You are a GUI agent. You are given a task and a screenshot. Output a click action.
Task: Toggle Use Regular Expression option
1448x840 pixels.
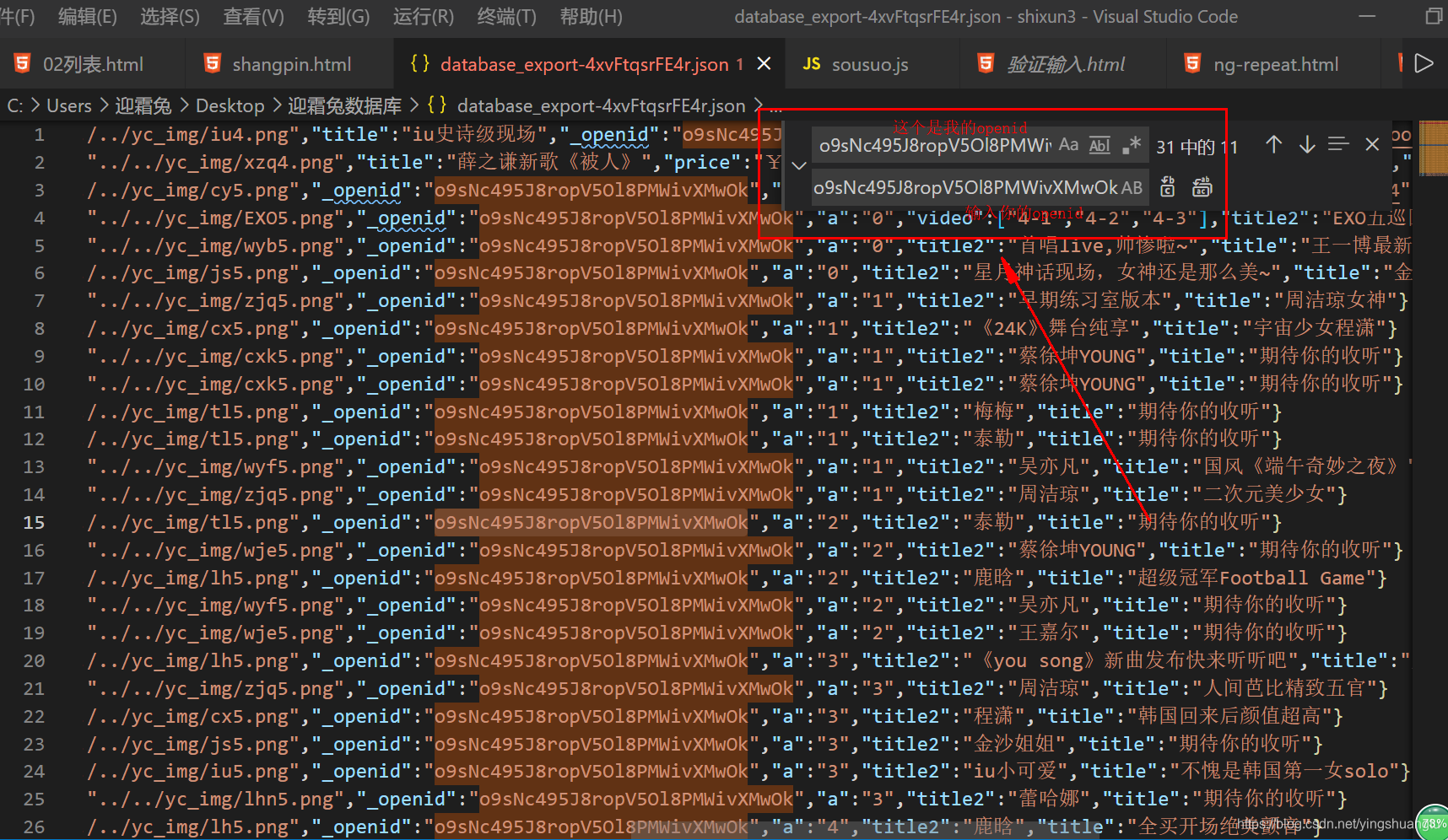(x=1132, y=145)
